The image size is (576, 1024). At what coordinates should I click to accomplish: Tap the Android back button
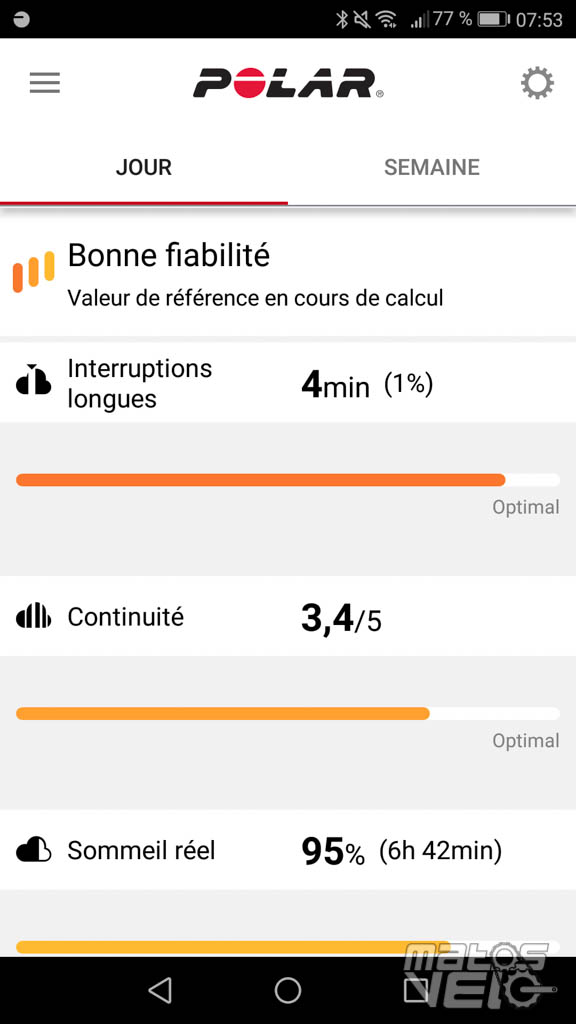tap(160, 990)
